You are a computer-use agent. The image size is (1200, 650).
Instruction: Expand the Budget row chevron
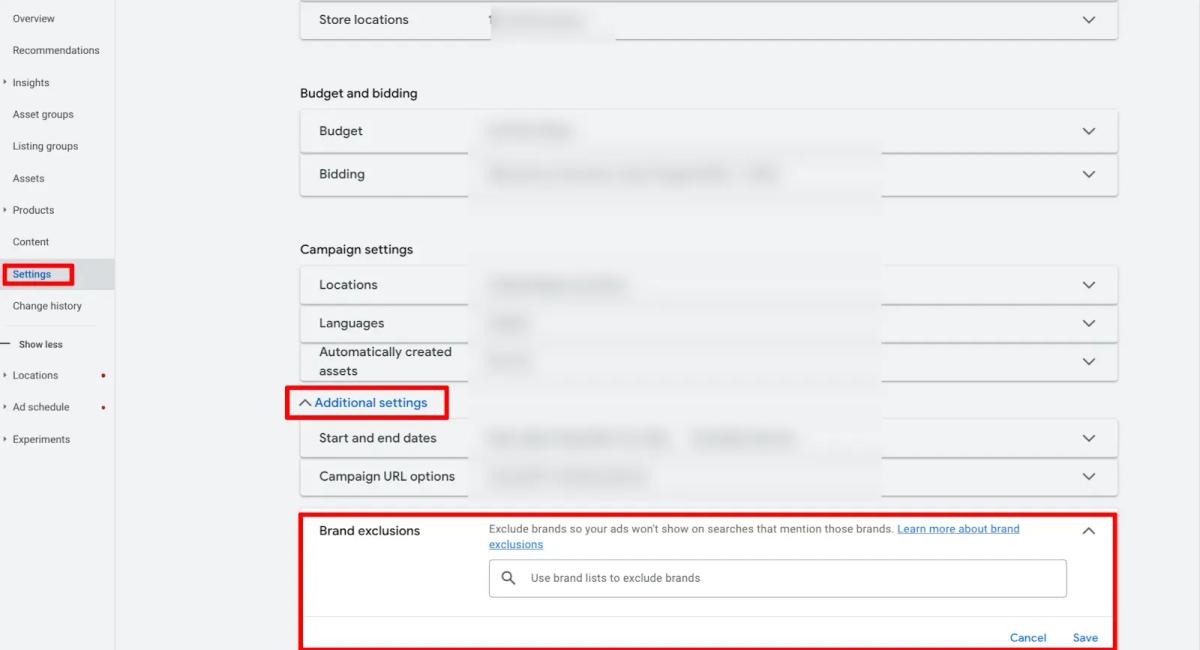point(1089,131)
